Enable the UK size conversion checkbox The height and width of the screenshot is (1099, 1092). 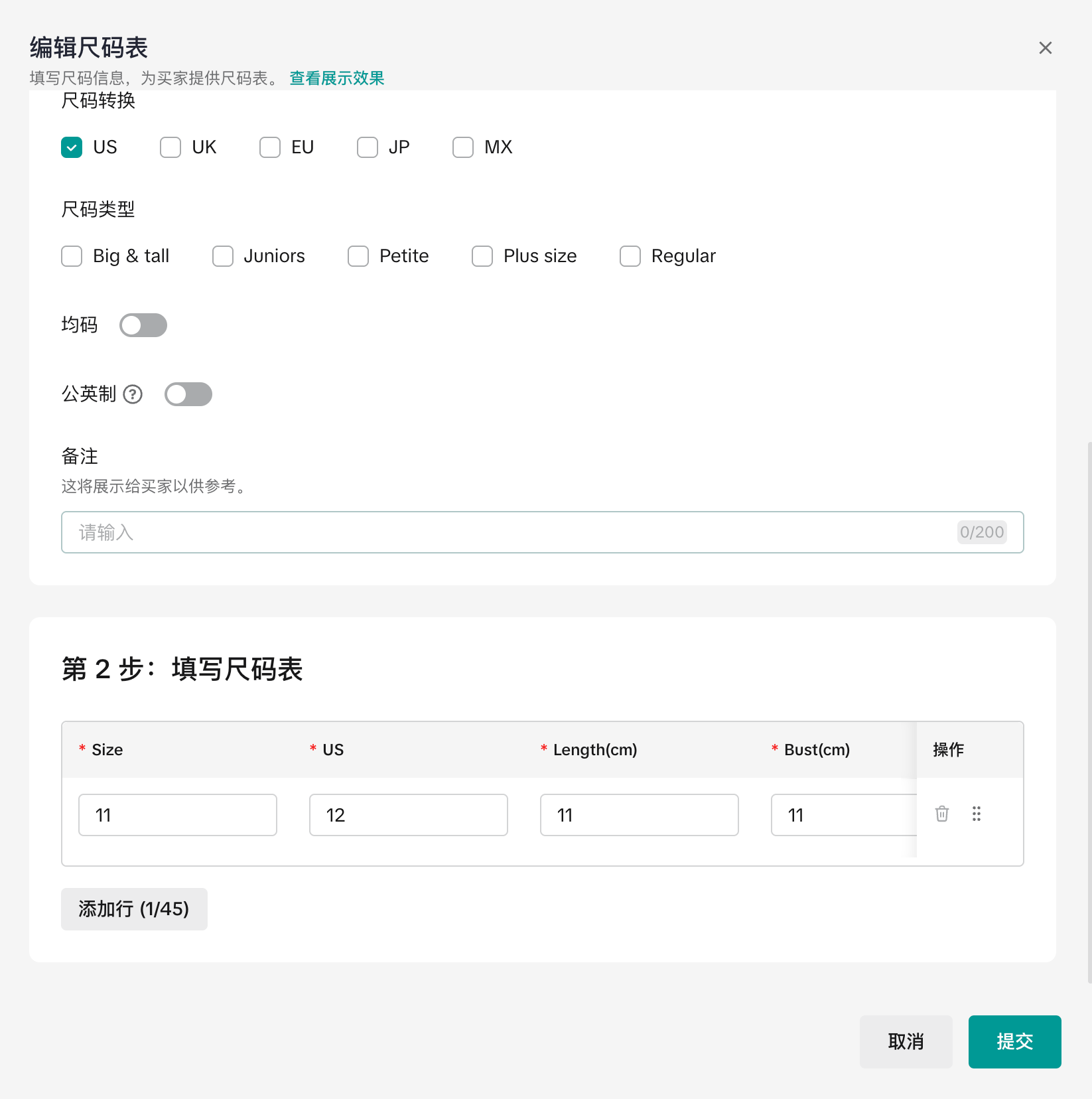click(171, 147)
